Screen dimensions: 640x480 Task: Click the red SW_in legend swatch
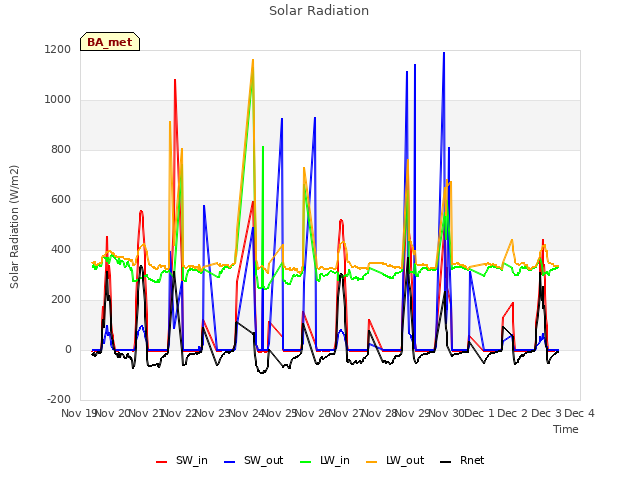click(x=162, y=462)
